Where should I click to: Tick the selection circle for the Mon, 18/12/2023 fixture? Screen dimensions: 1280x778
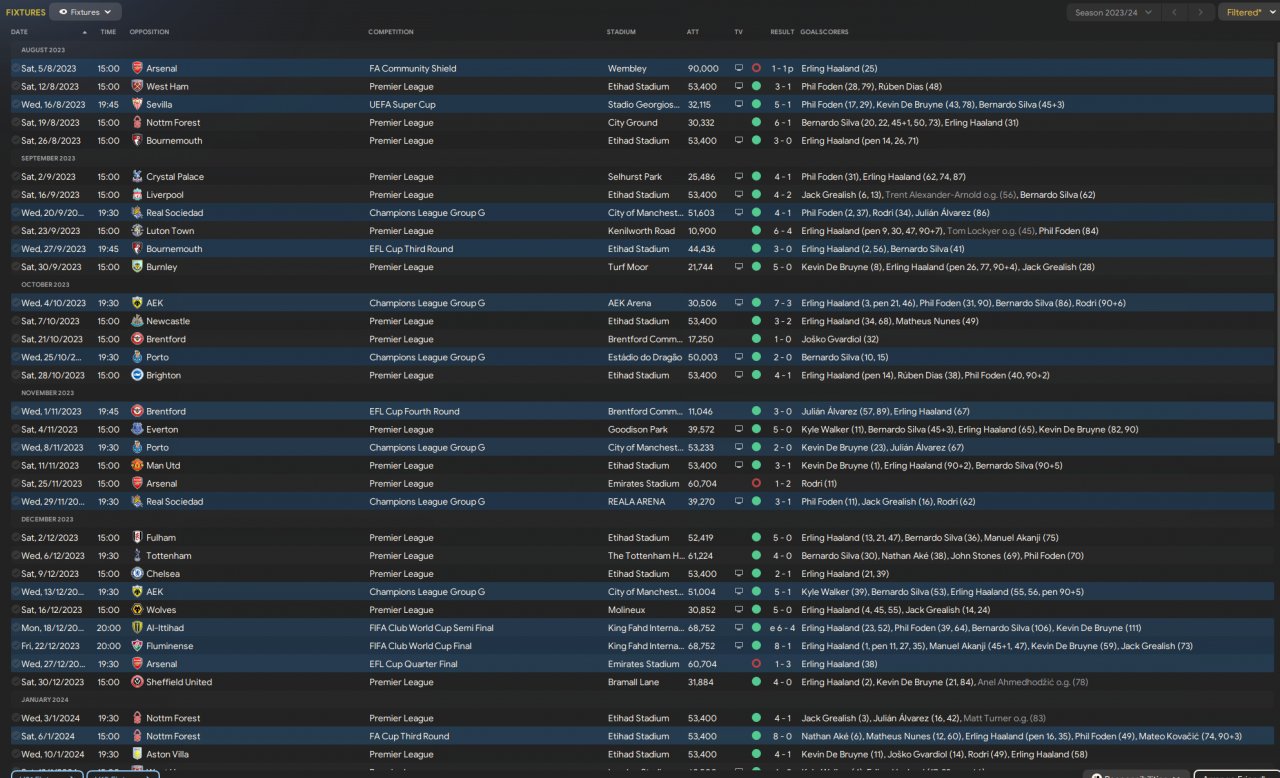pyautogui.click(x=15, y=627)
